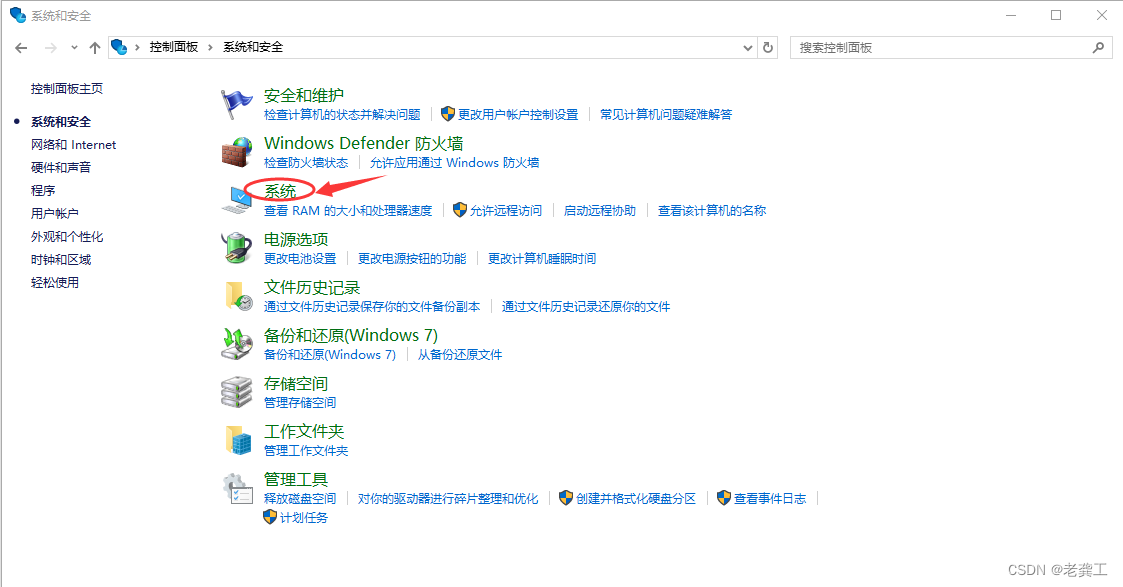Open 文件历史记录 via its history icon
Image resolution: width=1123 pixels, height=587 pixels.
point(237,294)
